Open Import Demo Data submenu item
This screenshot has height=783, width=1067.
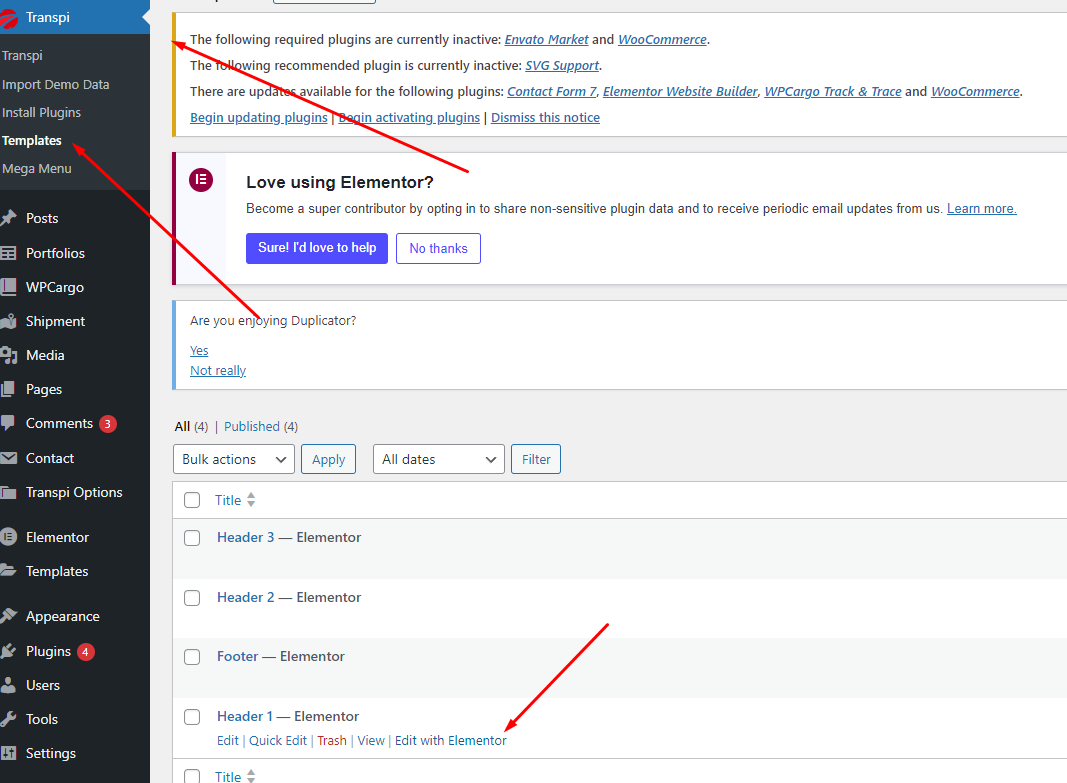click(x=56, y=84)
